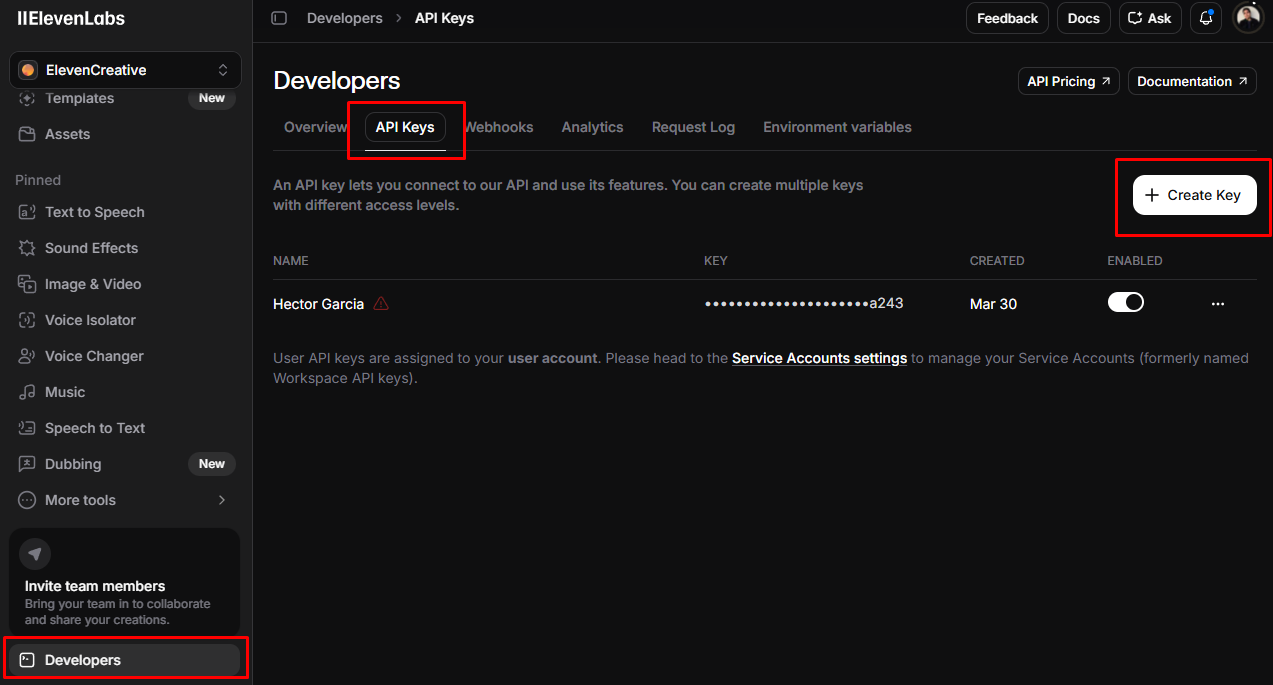This screenshot has width=1273, height=685.
Task: Click the Assets folder icon
Action: pos(27,134)
